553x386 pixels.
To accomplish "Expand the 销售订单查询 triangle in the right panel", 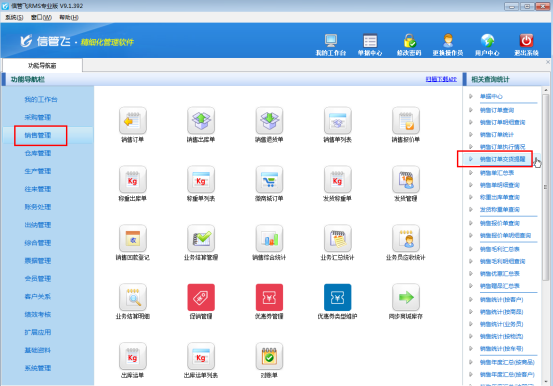I will [471, 110].
